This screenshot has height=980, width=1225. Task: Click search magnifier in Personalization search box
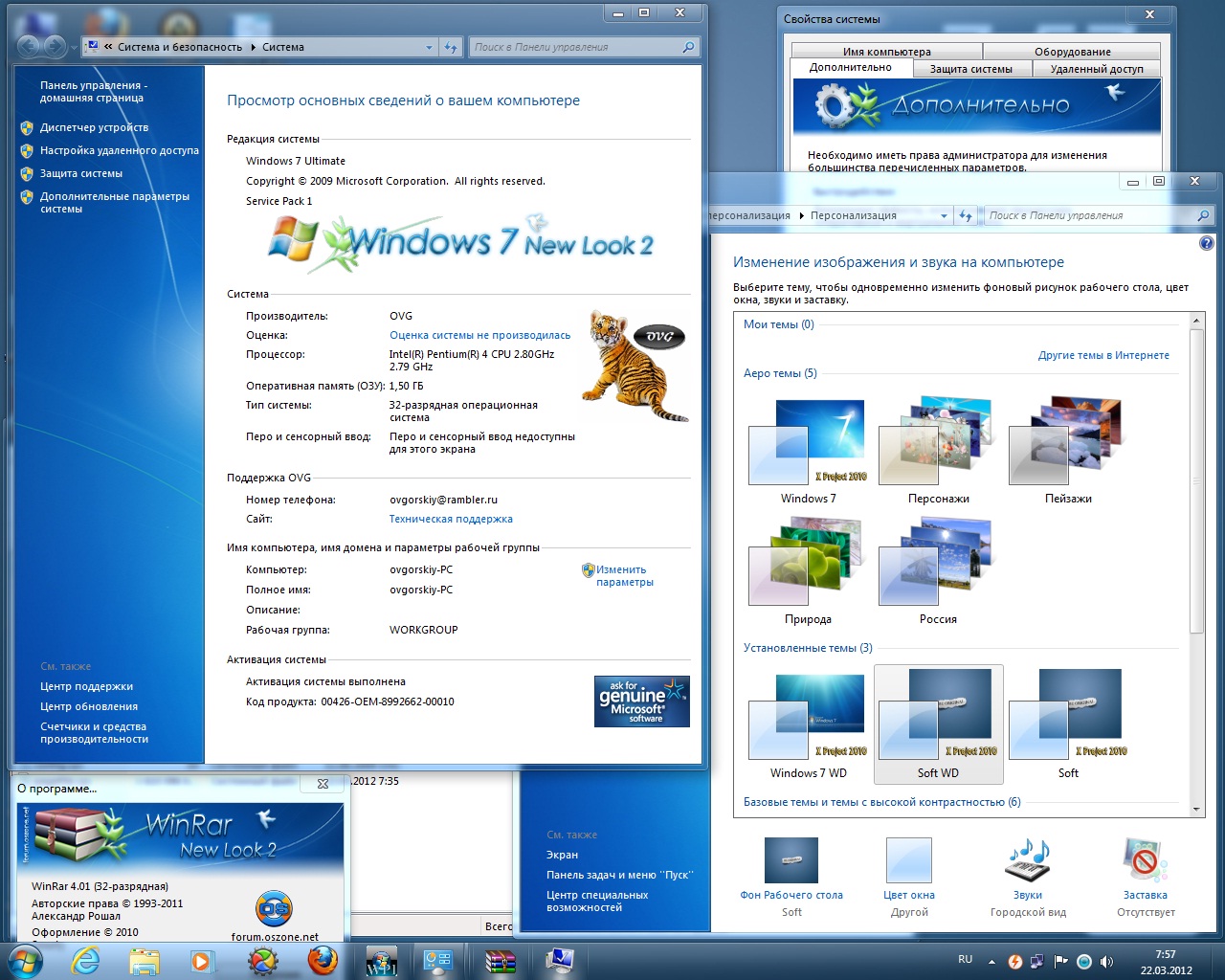click(x=1203, y=216)
